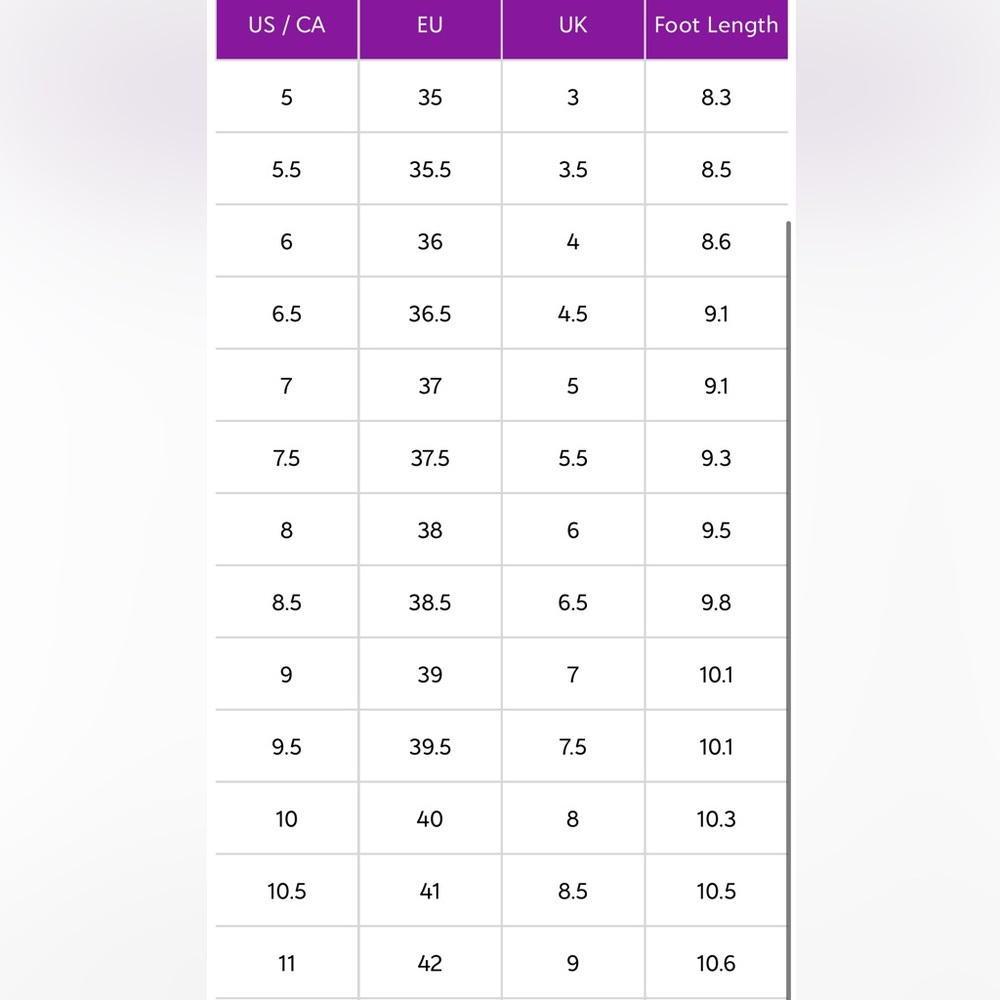This screenshot has width=1000, height=1000.
Task: Select the foot length 8.3 cell
Action: tap(716, 97)
